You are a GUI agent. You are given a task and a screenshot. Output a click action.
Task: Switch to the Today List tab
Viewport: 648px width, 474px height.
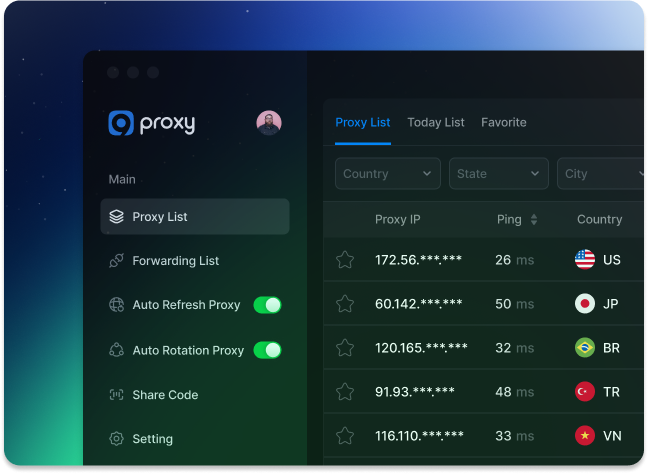point(435,123)
